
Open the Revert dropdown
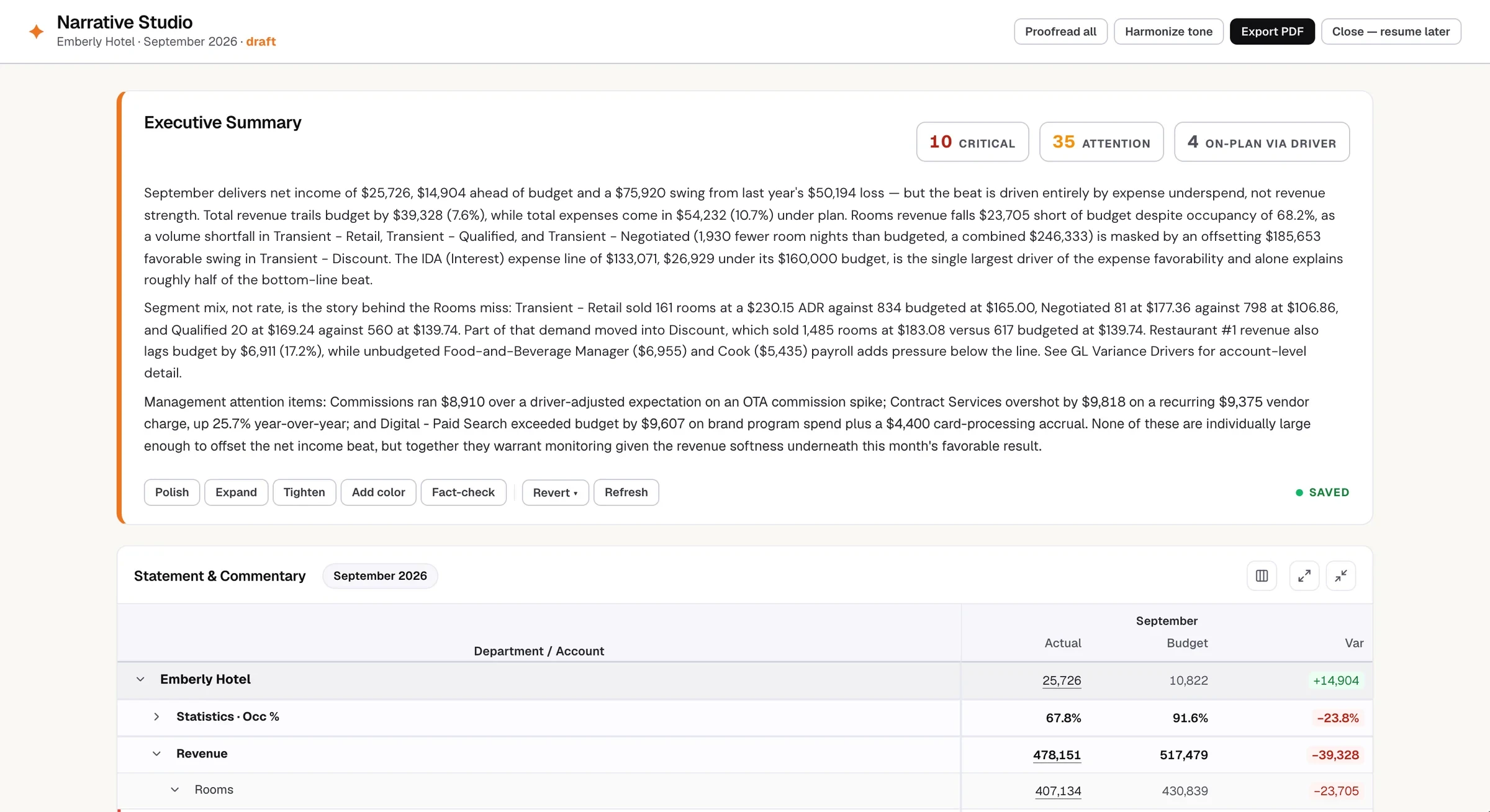[x=555, y=492]
